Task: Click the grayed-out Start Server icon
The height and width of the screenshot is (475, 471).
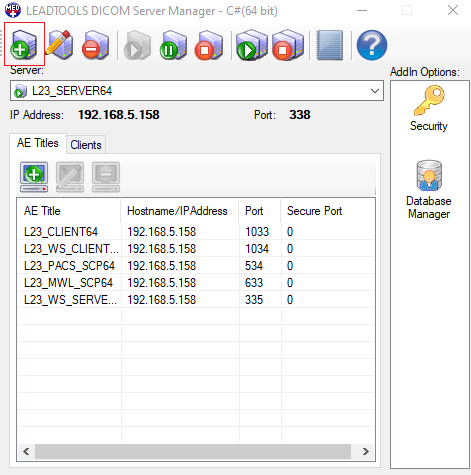Action: coord(138,45)
